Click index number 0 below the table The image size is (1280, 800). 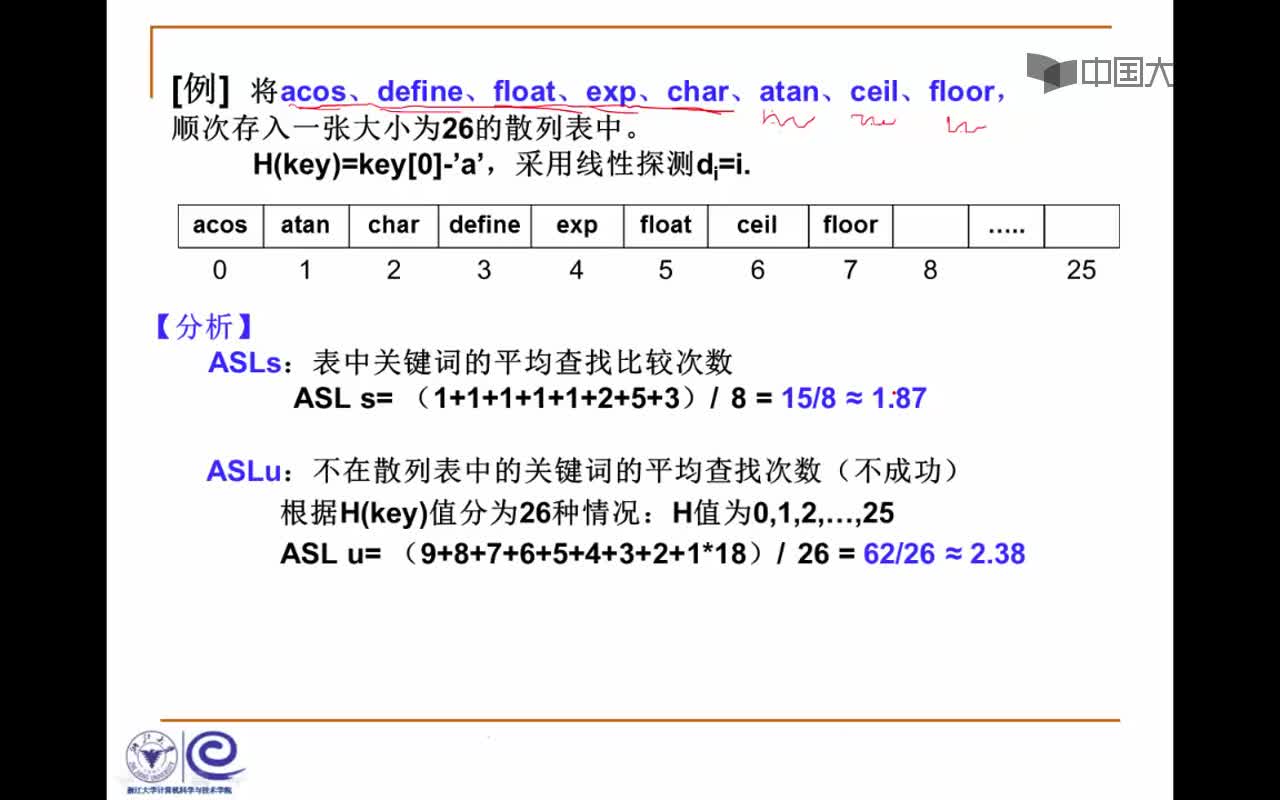(x=220, y=270)
